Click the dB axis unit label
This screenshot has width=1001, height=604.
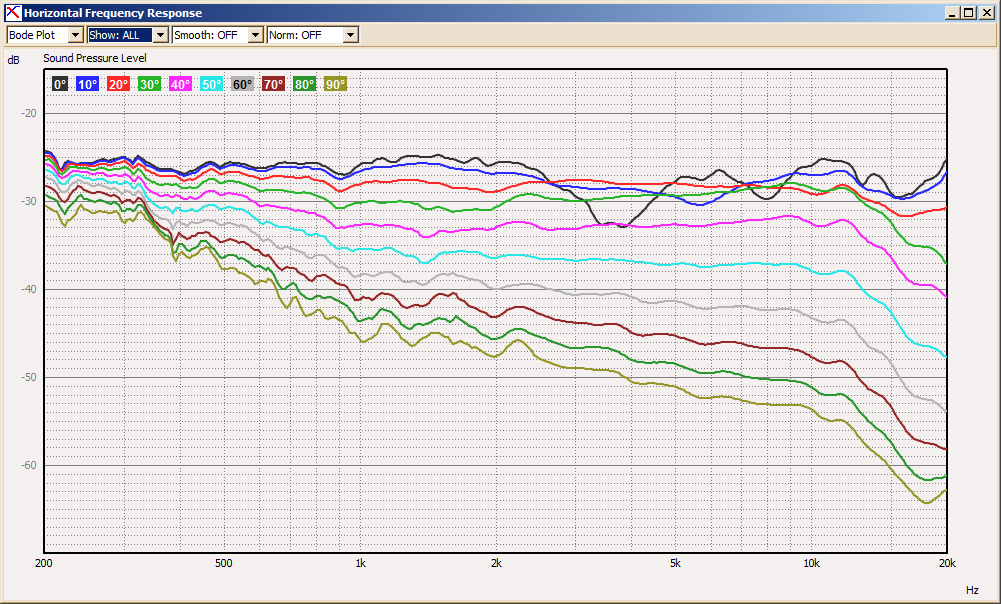pyautogui.click(x=13, y=60)
